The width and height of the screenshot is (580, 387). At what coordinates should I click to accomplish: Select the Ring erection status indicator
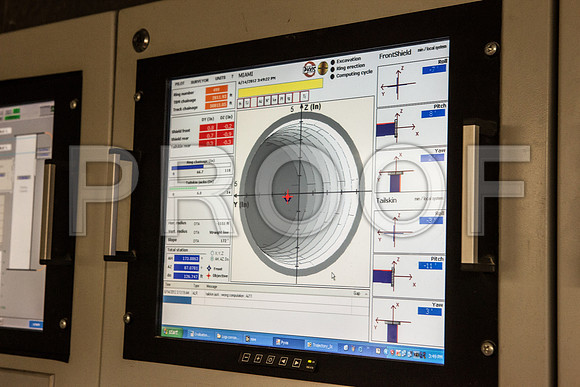pos(348,67)
